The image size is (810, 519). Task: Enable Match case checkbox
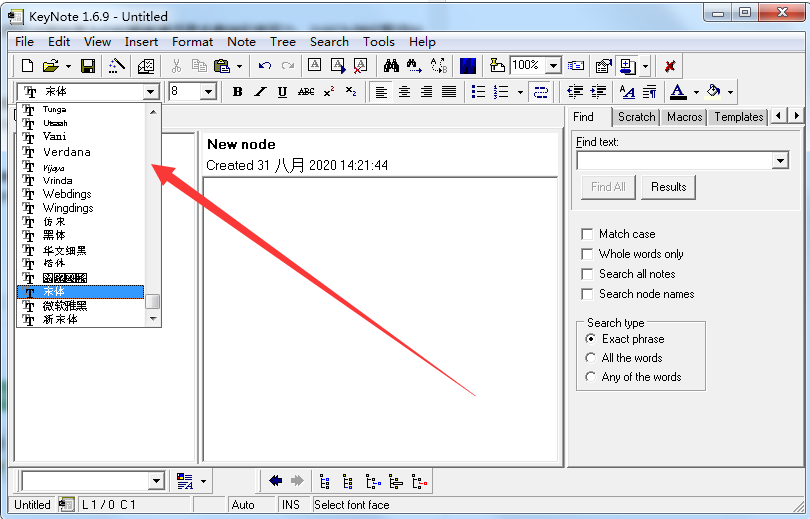pos(587,234)
